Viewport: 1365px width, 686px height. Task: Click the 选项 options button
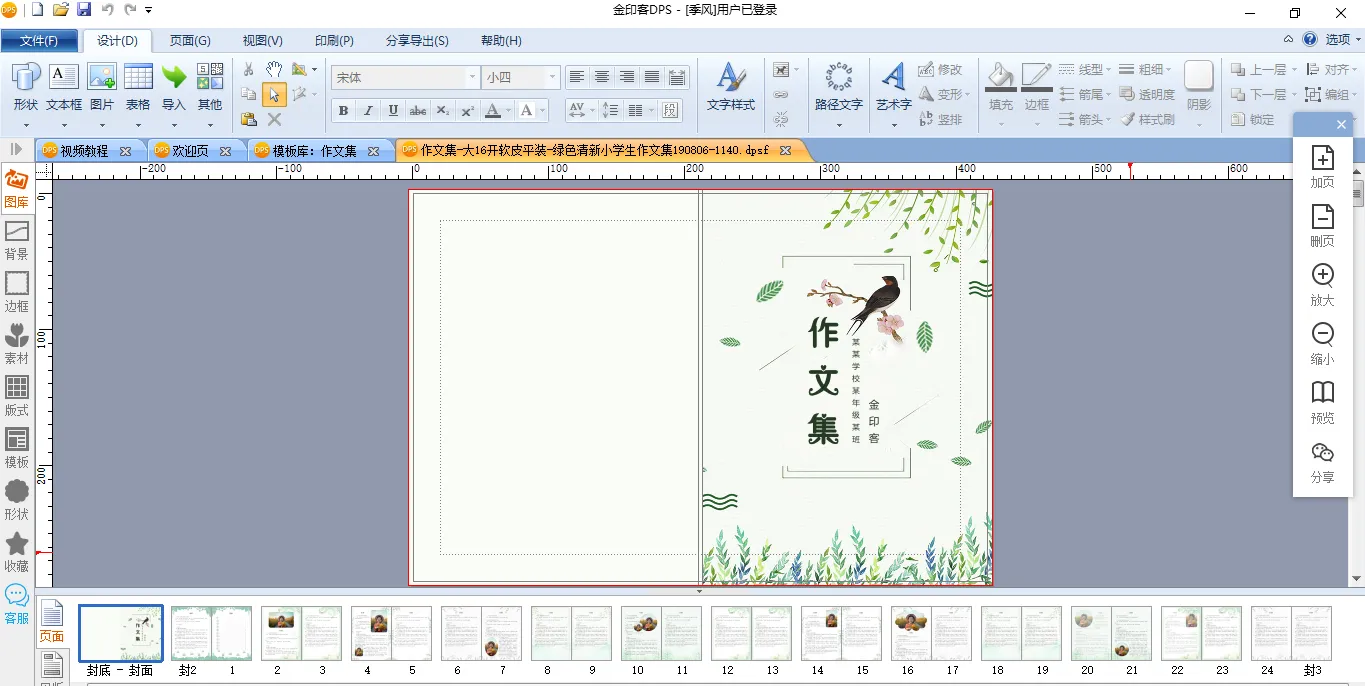pyautogui.click(x=1338, y=40)
